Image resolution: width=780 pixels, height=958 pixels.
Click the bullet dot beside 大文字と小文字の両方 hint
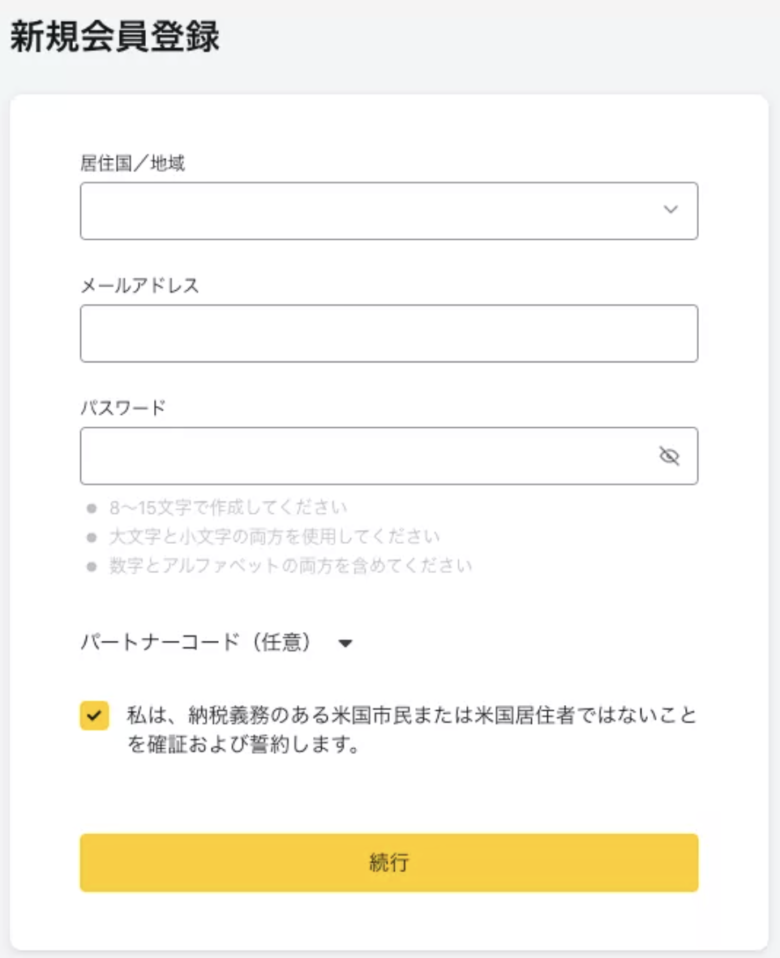pyautogui.click(x=92, y=537)
